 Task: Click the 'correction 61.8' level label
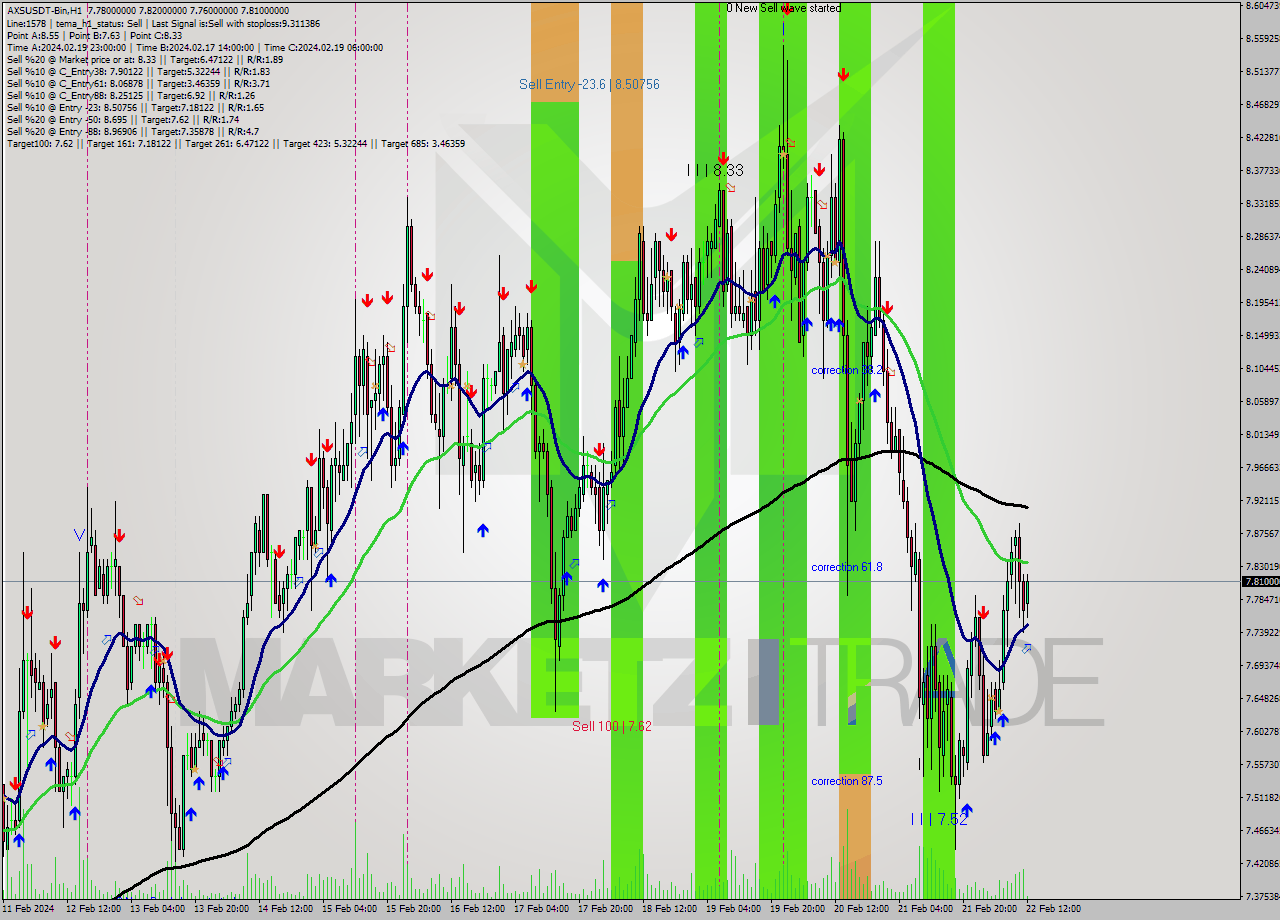pos(847,567)
